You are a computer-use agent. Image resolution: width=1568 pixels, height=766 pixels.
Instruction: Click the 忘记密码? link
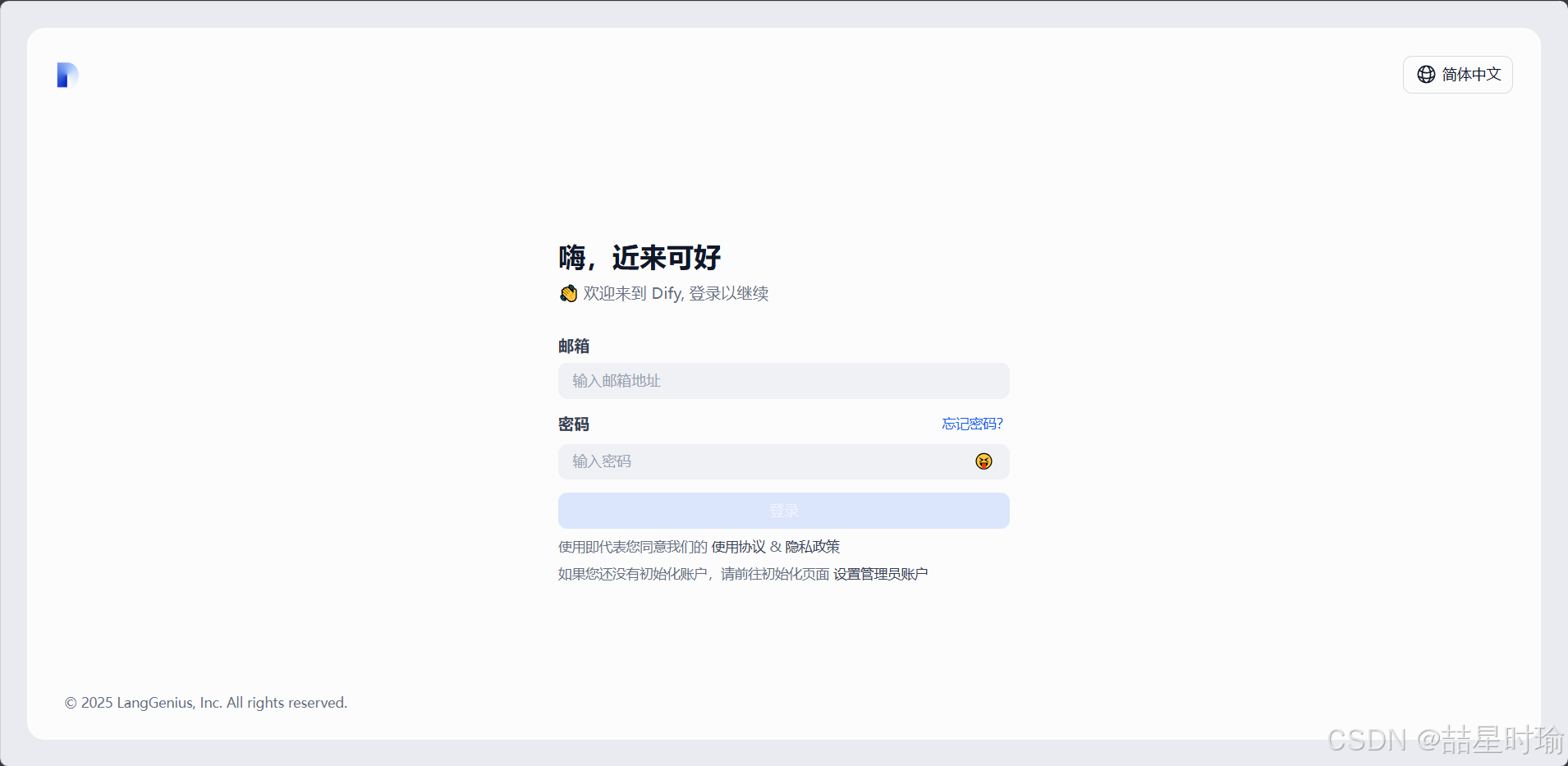[x=972, y=424]
